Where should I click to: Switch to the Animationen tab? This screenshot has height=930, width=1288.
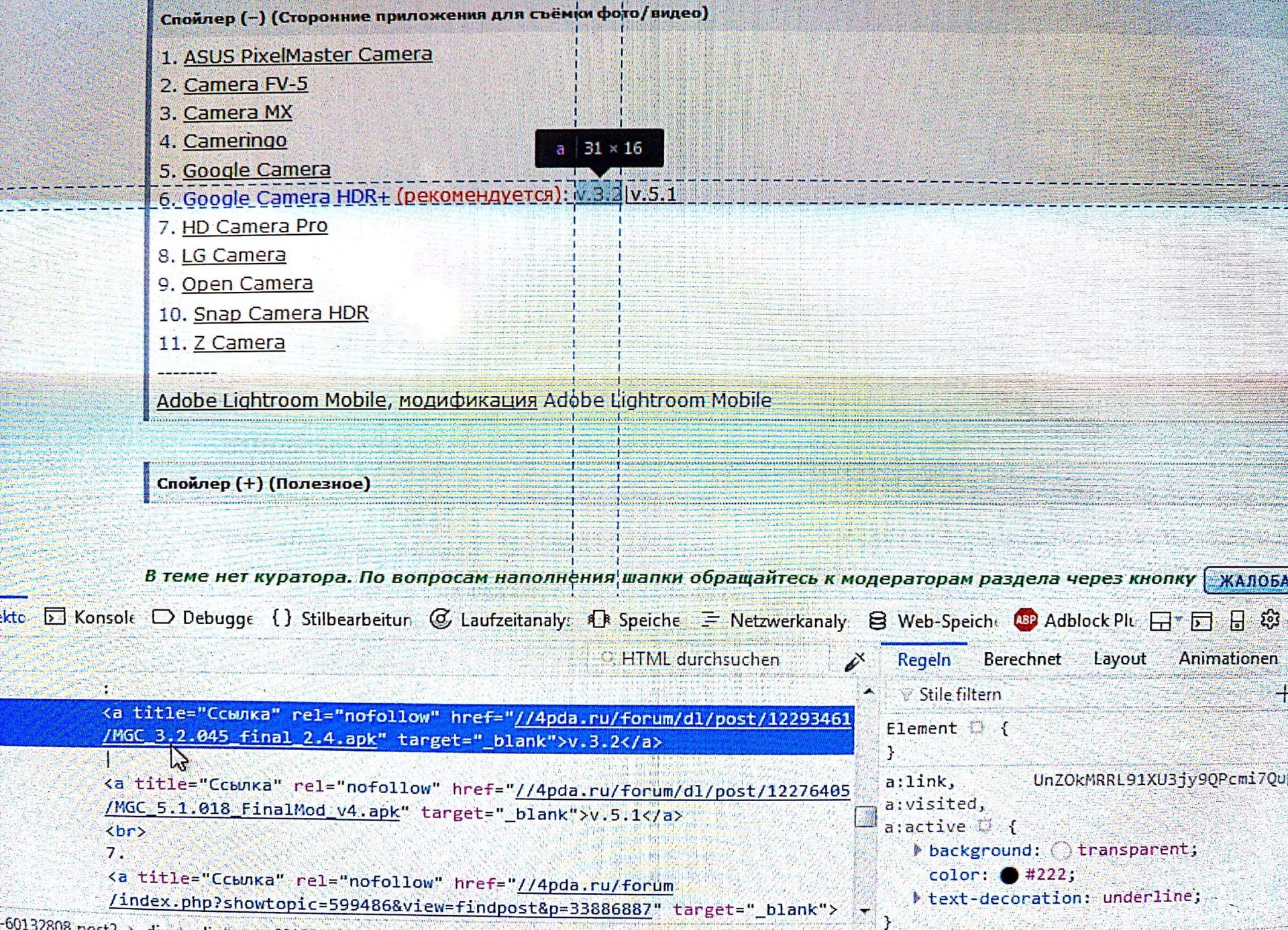pyautogui.click(x=1227, y=659)
